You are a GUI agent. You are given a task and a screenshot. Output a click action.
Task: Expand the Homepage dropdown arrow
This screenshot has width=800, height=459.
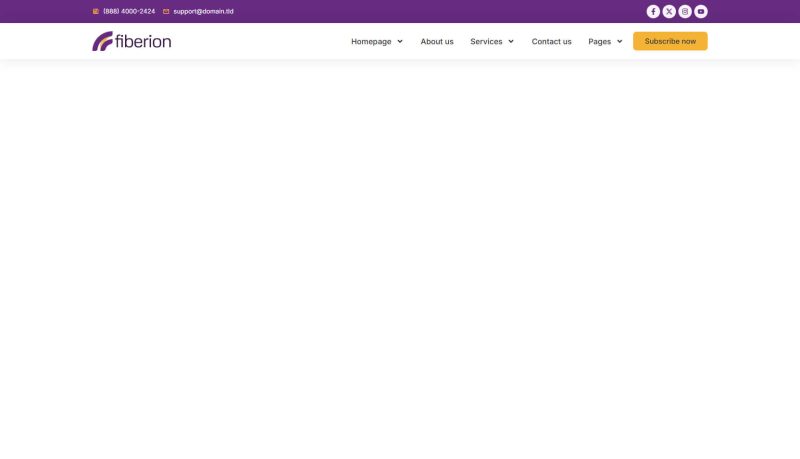tap(400, 42)
